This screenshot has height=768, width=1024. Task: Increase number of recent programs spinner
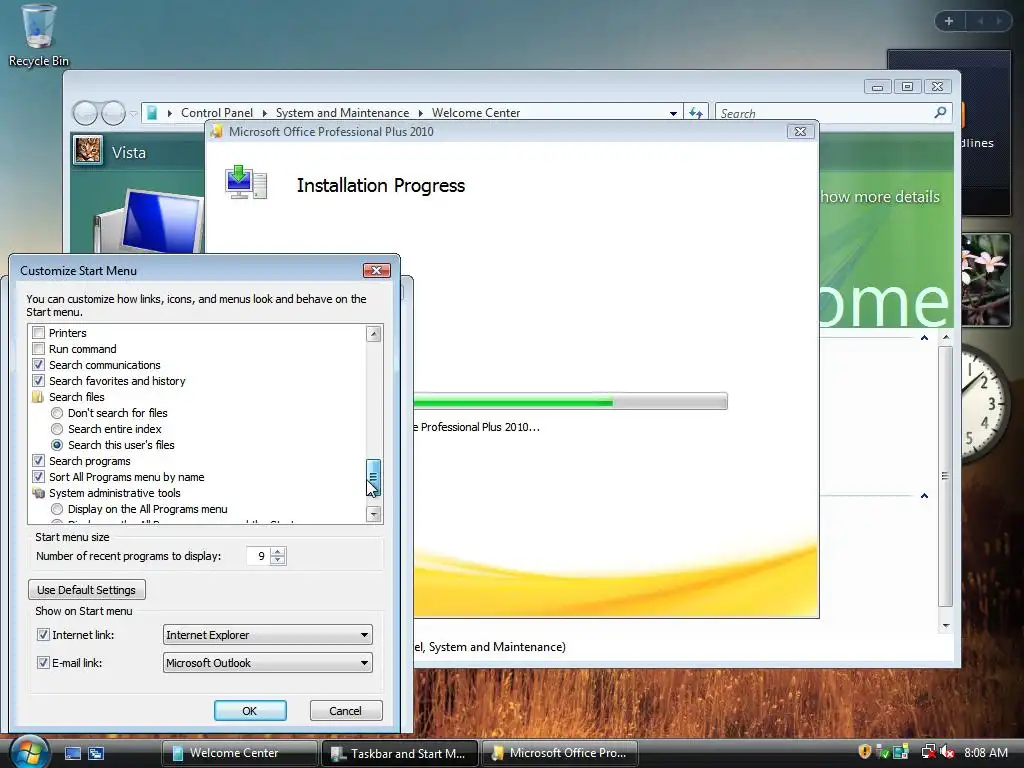point(278,551)
